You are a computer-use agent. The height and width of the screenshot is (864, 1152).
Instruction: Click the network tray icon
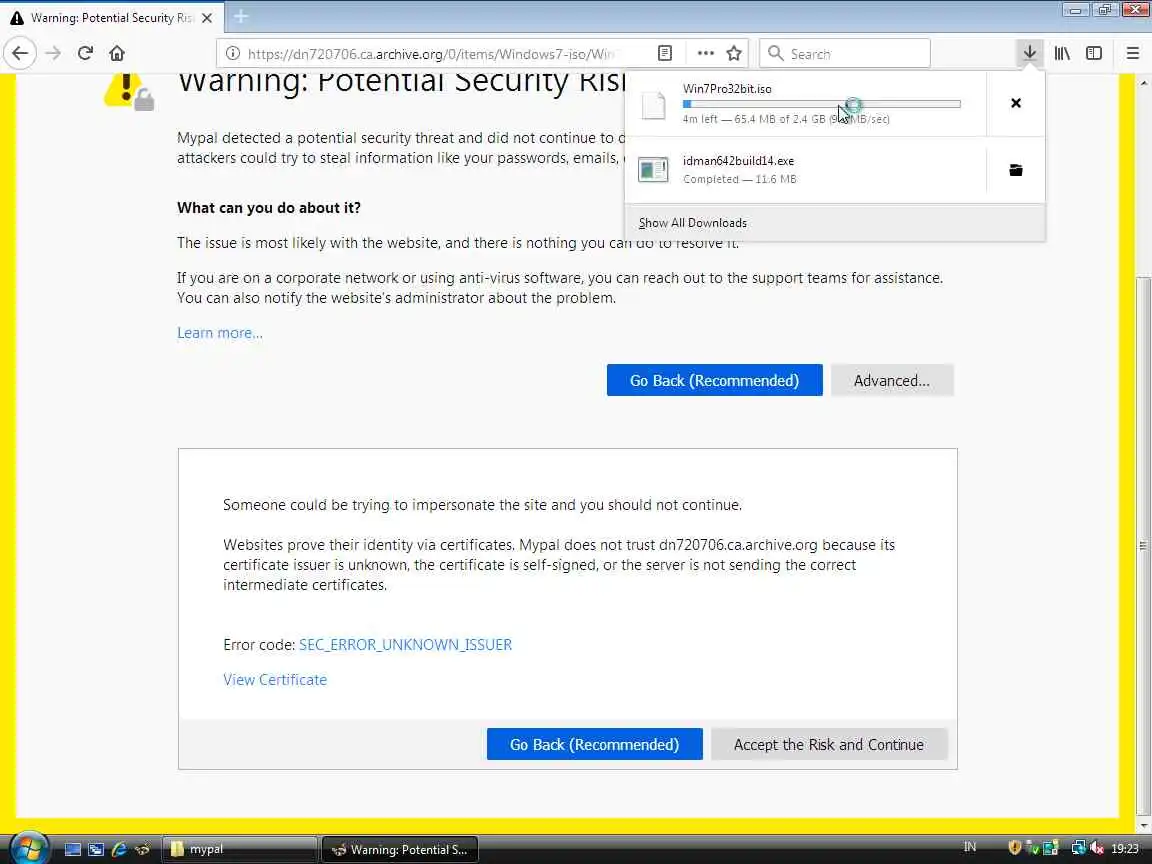[1078, 848]
